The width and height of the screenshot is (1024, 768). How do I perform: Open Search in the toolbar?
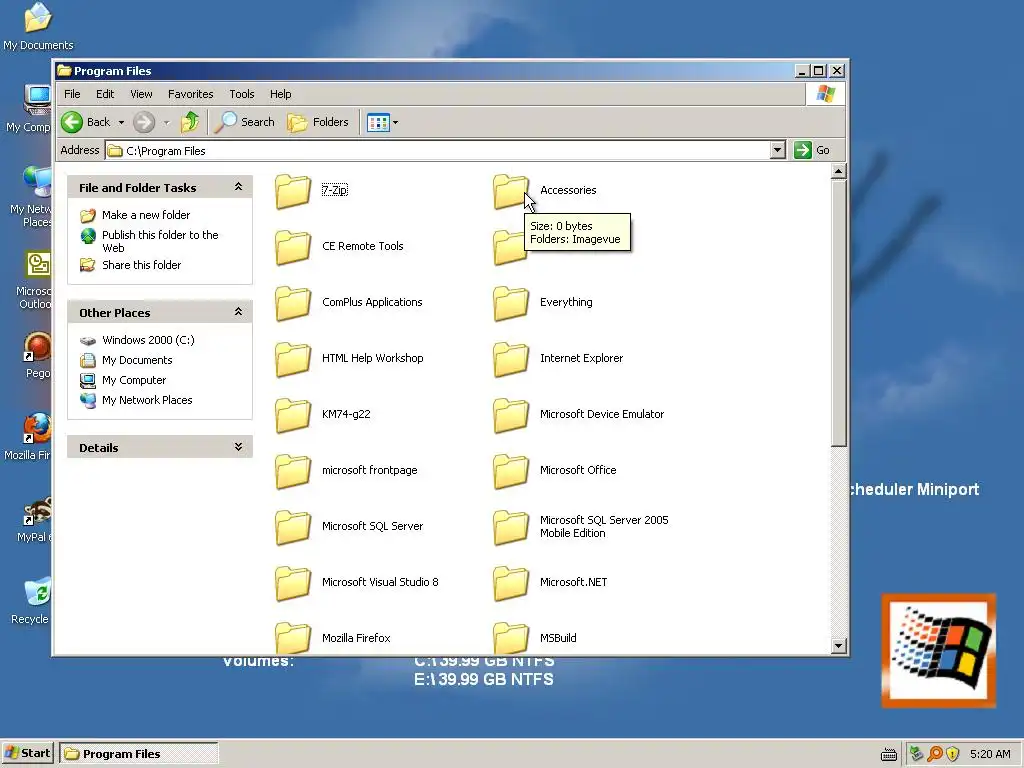tap(244, 122)
